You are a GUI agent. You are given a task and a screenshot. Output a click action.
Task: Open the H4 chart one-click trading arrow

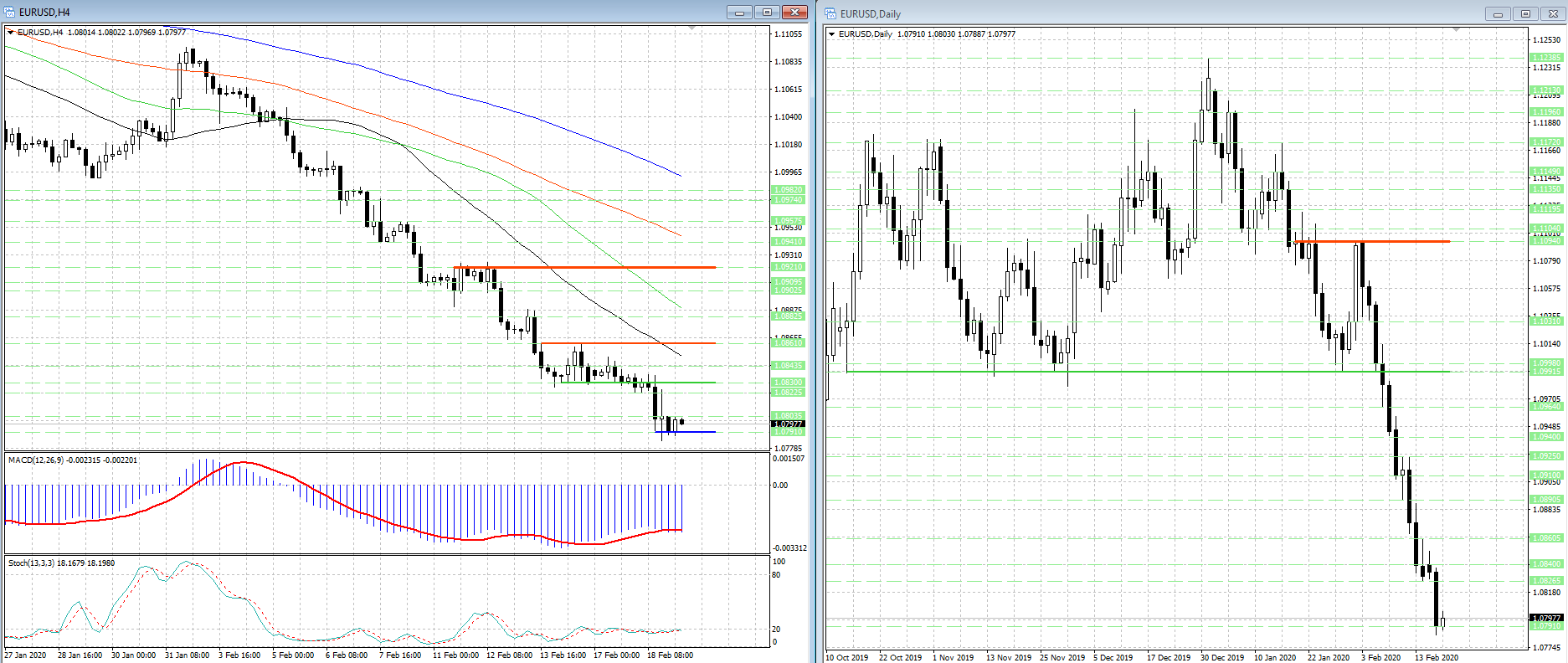click(x=11, y=33)
